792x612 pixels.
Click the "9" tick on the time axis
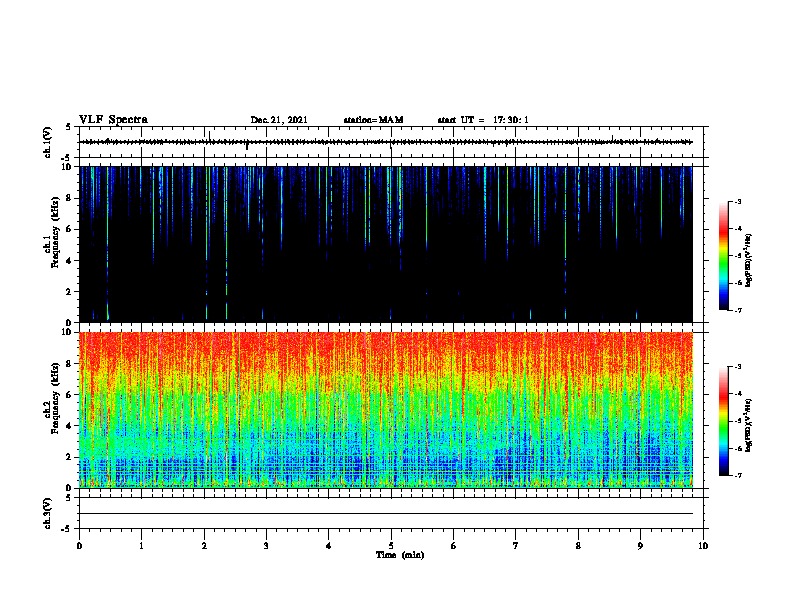point(640,546)
